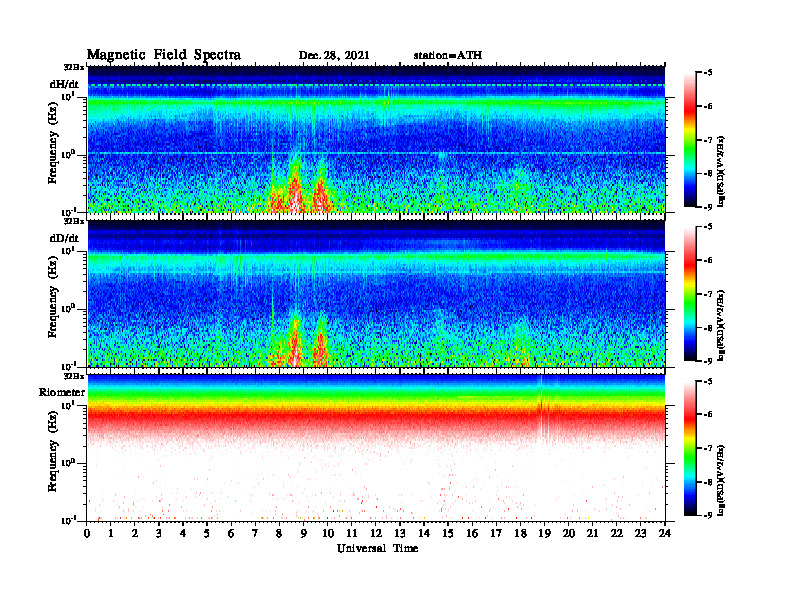This screenshot has width=792, height=612.
Task: Click hour 17 tick label on time axis
Action: pyautogui.click(x=497, y=533)
